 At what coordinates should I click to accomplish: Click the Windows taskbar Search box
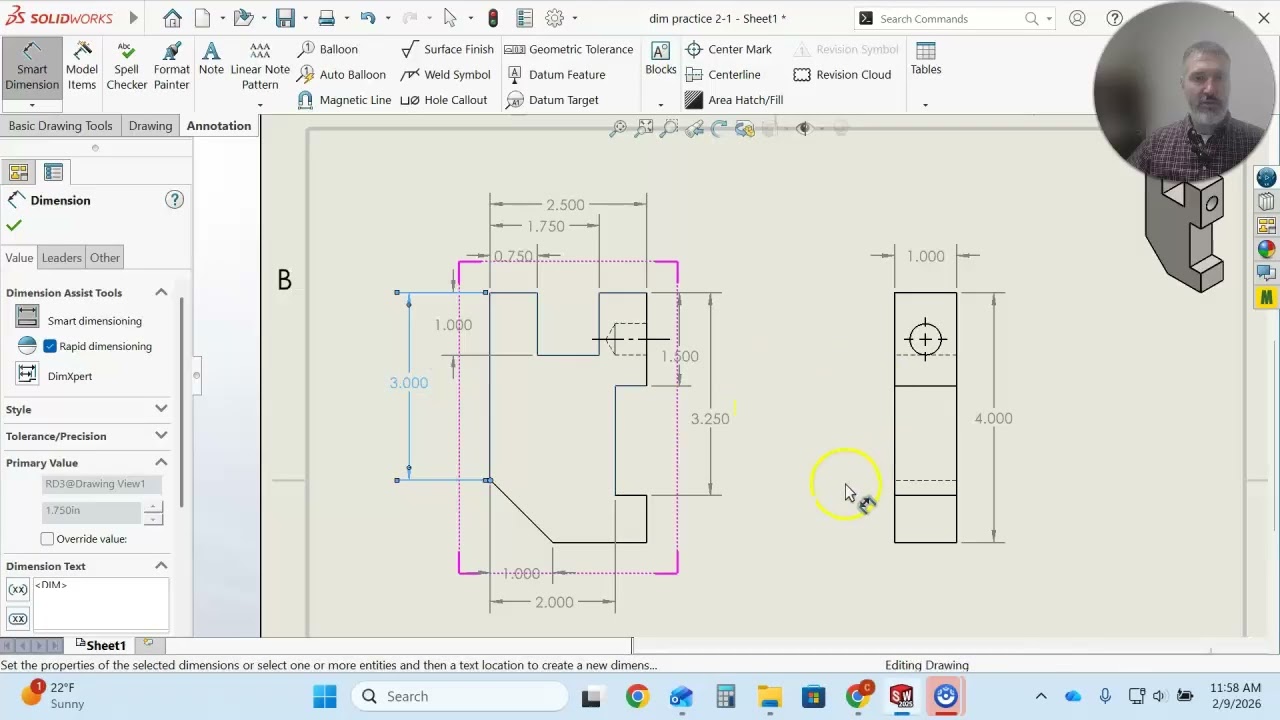coord(460,696)
